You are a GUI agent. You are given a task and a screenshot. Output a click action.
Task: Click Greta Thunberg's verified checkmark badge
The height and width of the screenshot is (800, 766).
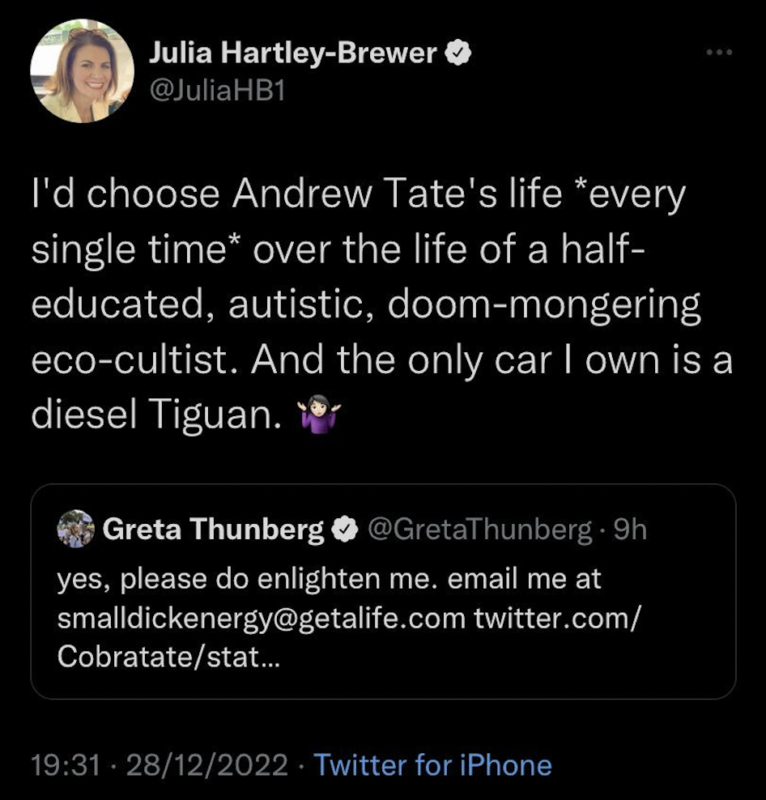pos(343,529)
